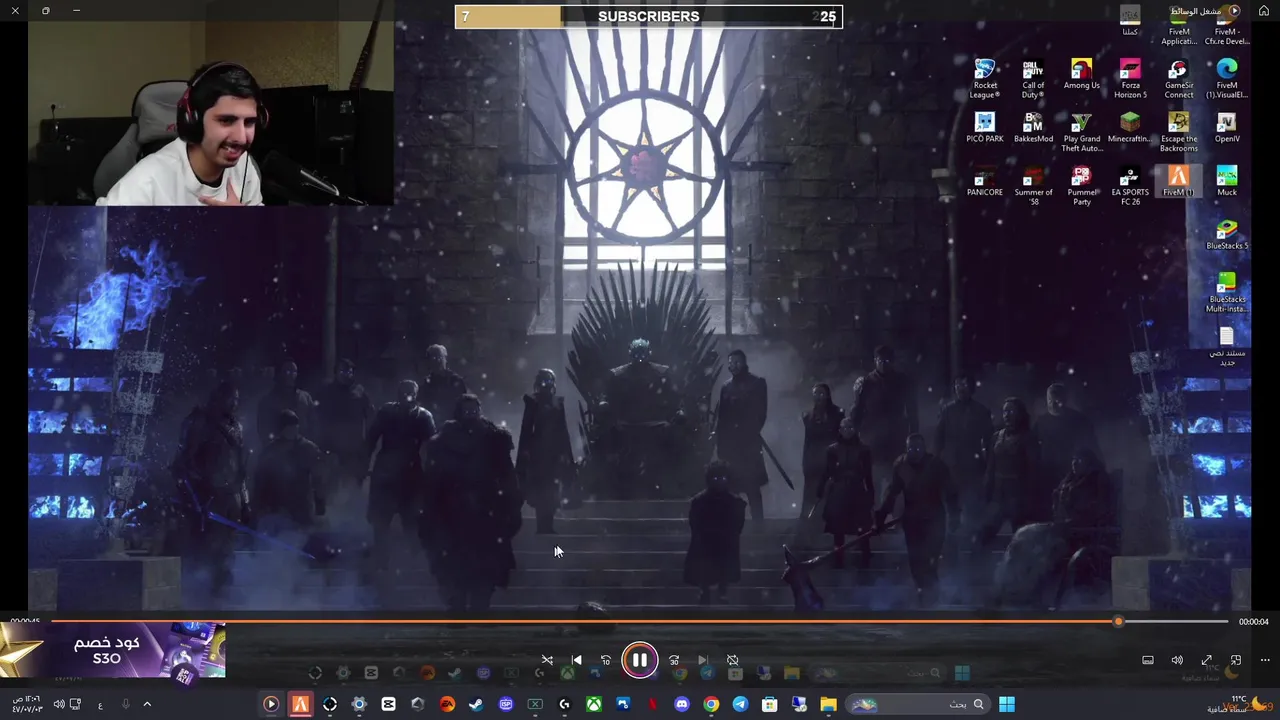Click the Media Player taskbar icon
The width and height of the screenshot is (1280, 720).
coord(270,704)
